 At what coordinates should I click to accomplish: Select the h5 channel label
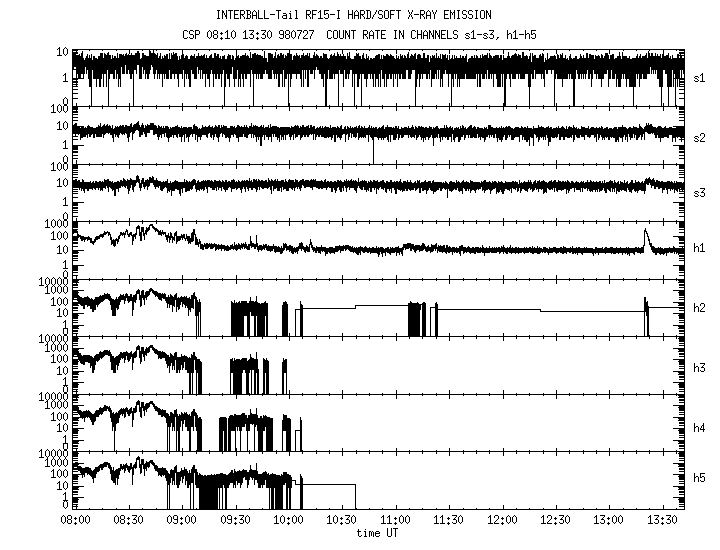tap(699, 478)
